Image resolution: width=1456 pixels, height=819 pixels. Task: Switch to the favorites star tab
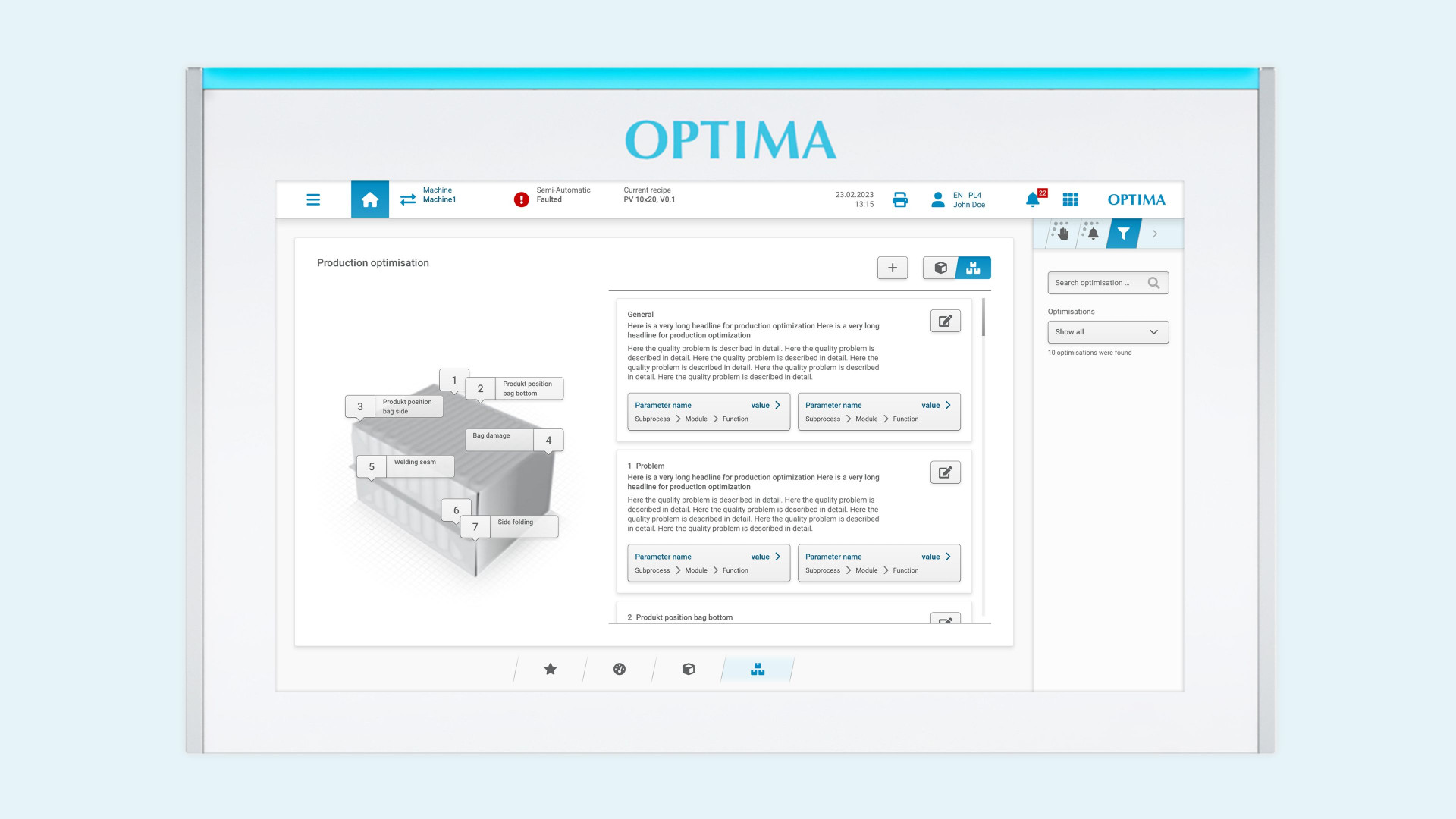[549, 670]
